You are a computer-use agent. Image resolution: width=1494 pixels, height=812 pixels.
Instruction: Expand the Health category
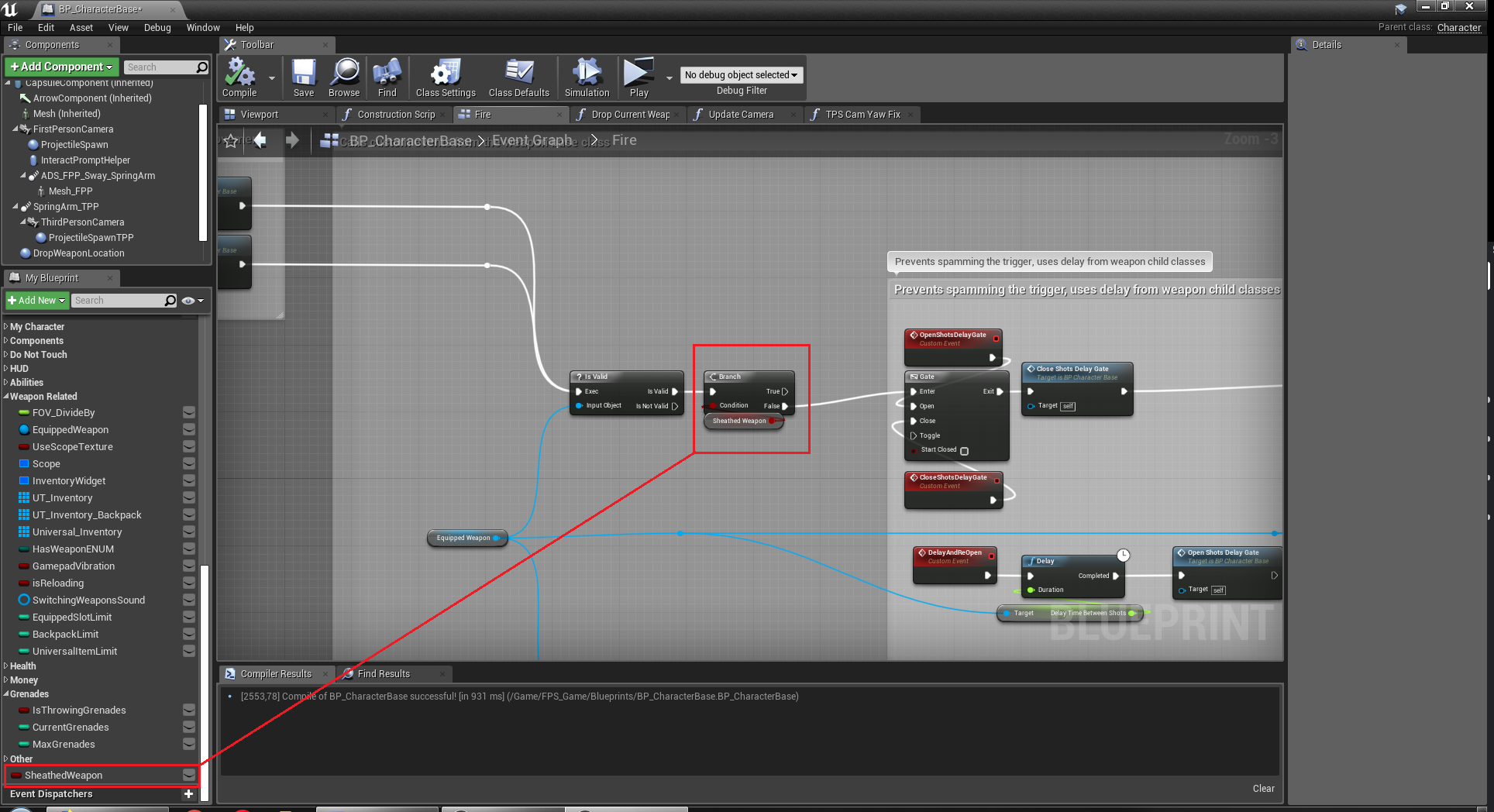pos(6,666)
